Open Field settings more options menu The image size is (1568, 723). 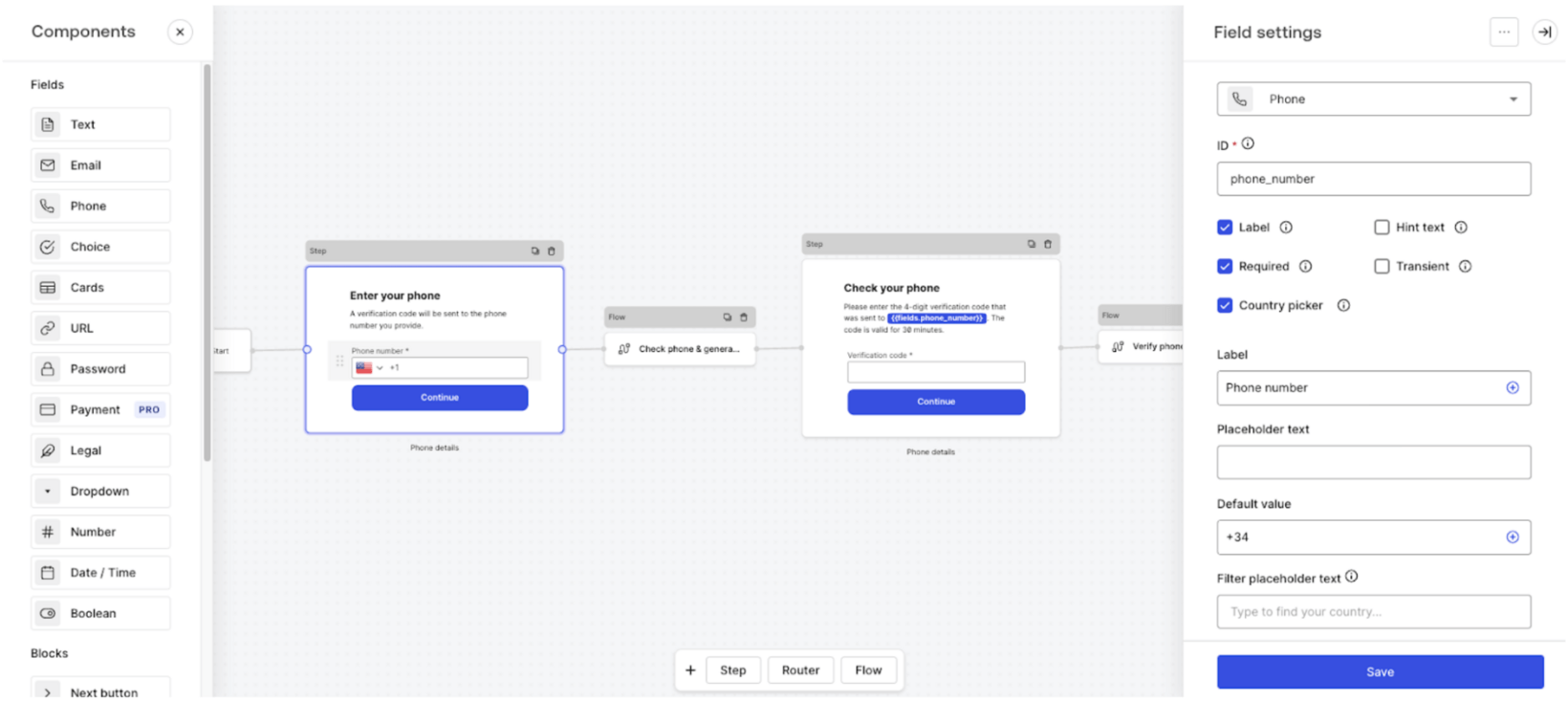pyautogui.click(x=1504, y=32)
